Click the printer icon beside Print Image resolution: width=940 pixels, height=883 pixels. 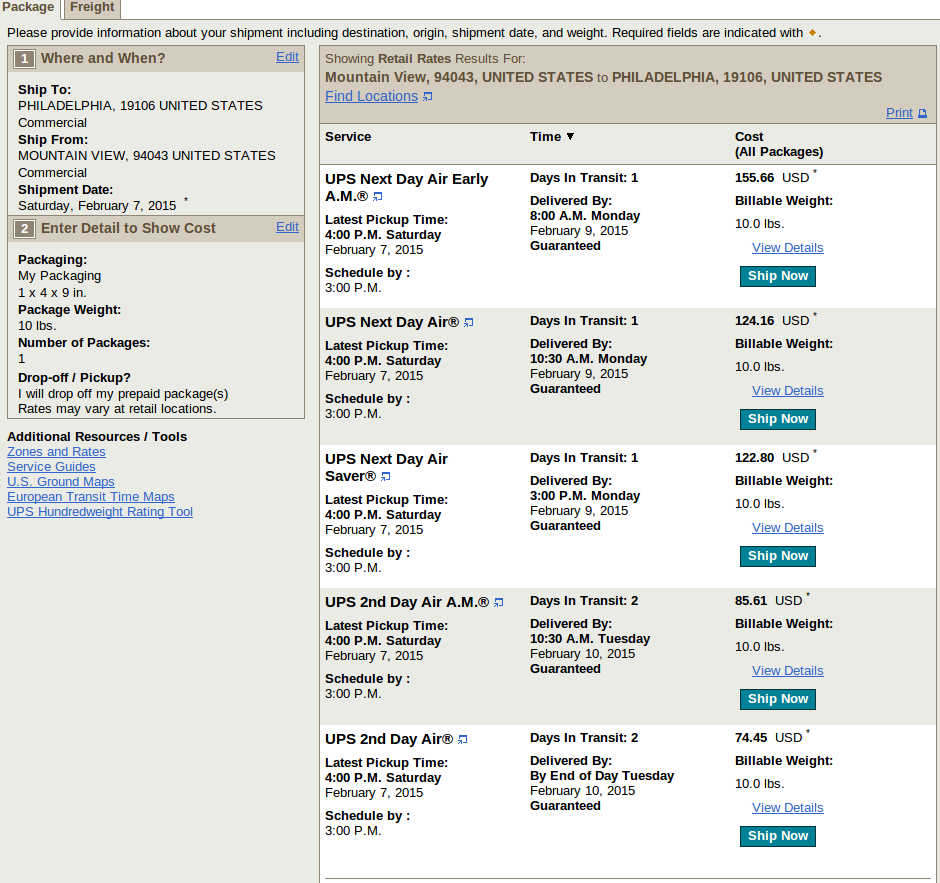[x=923, y=113]
